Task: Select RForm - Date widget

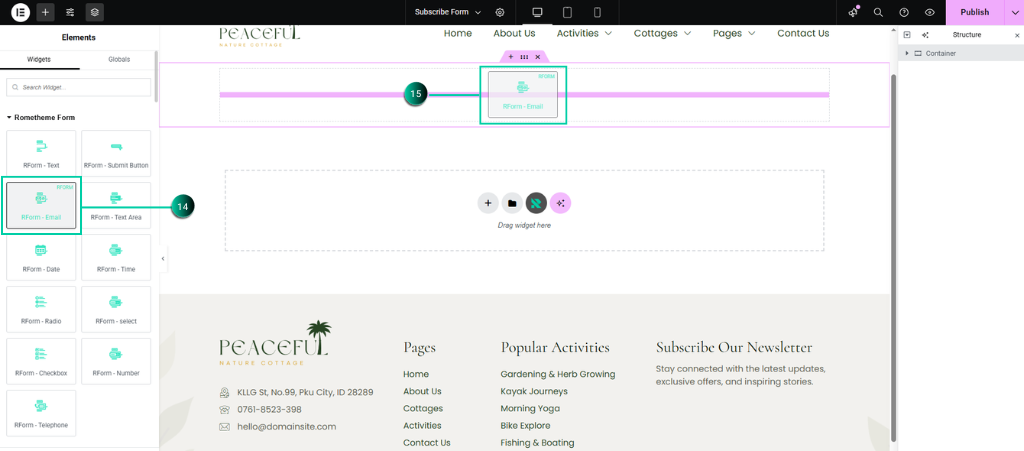Action: (41, 257)
